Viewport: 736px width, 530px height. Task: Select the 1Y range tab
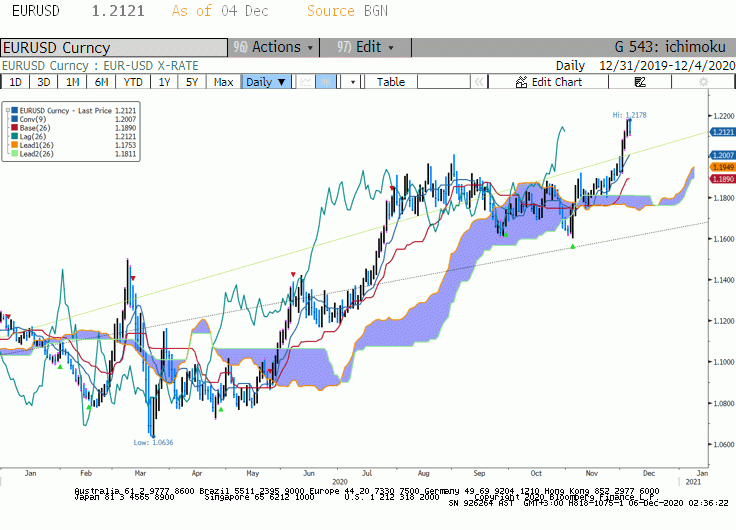coord(164,82)
